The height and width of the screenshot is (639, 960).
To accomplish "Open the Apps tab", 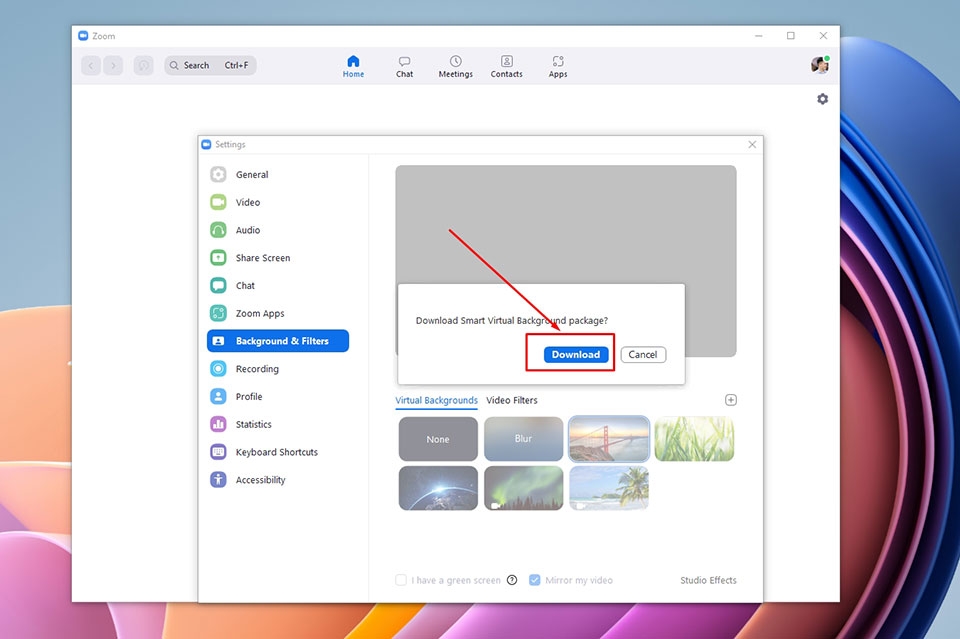I will click(558, 67).
